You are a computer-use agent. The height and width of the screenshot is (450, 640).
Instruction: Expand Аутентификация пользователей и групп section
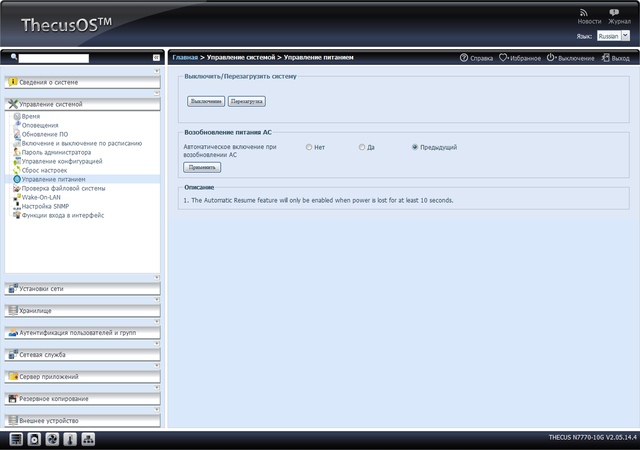[x=82, y=333]
